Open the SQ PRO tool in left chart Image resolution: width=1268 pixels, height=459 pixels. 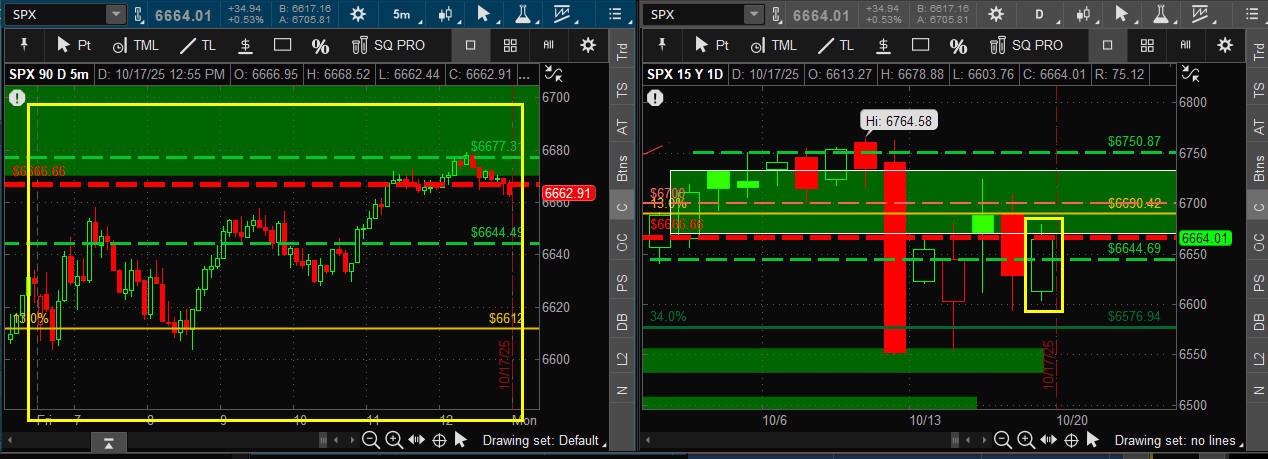(x=387, y=45)
